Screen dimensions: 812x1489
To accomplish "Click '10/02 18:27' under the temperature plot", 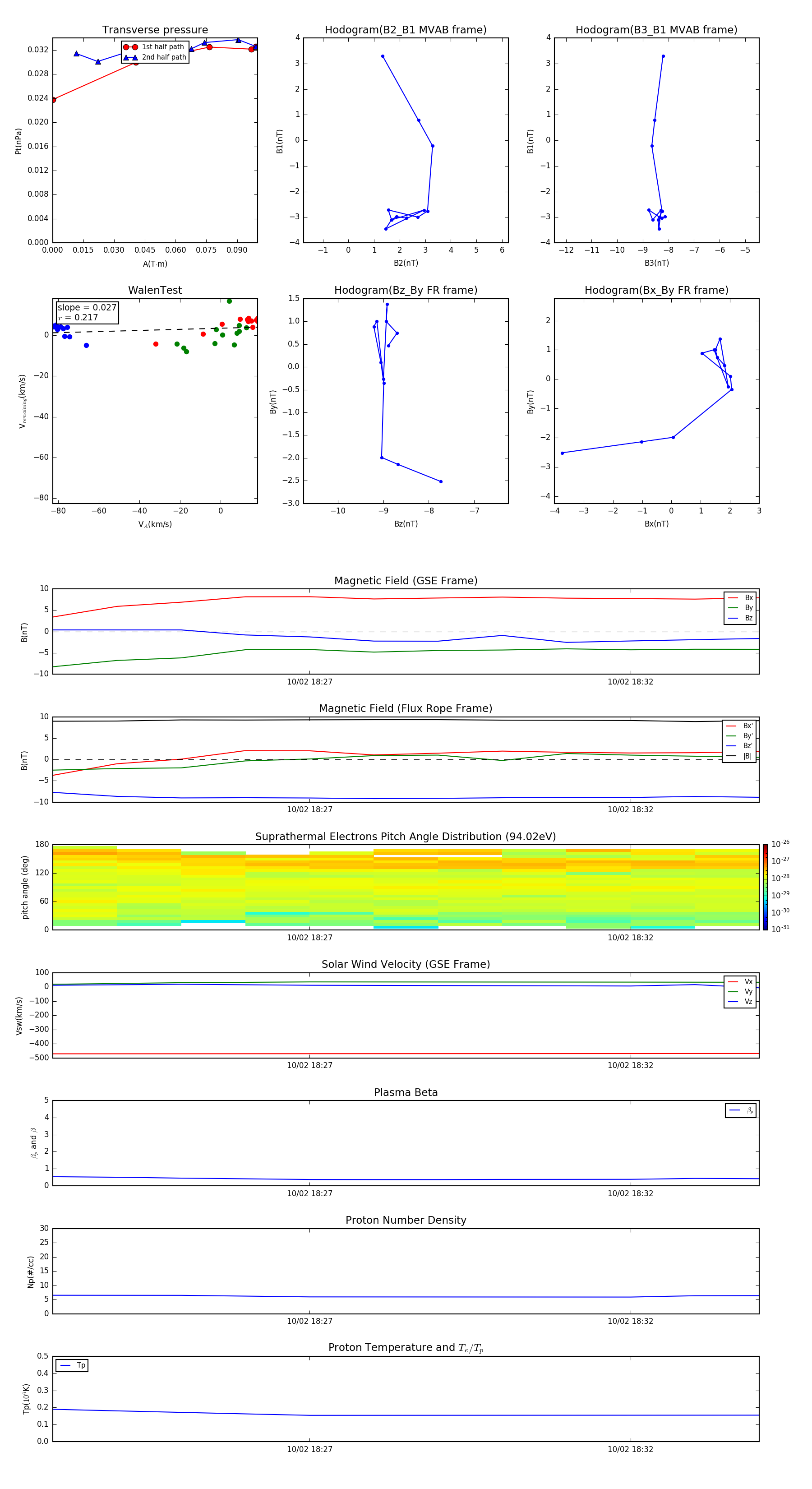I will point(310,1449).
